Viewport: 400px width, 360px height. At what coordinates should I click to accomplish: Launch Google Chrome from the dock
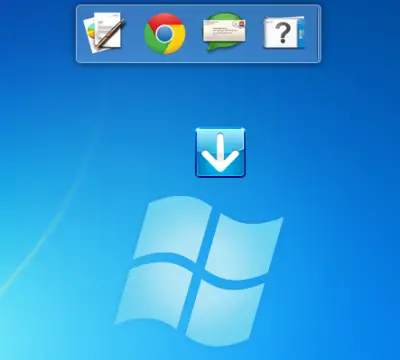click(165, 33)
